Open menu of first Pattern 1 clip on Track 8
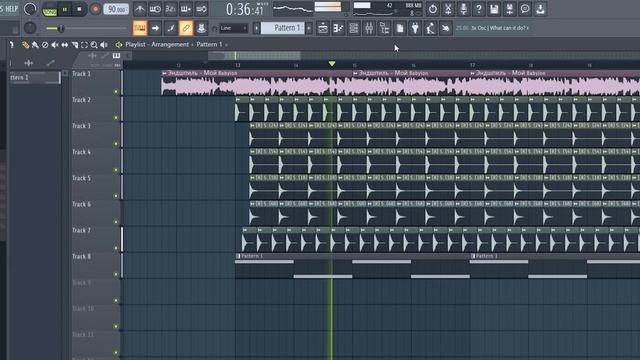 click(x=238, y=256)
